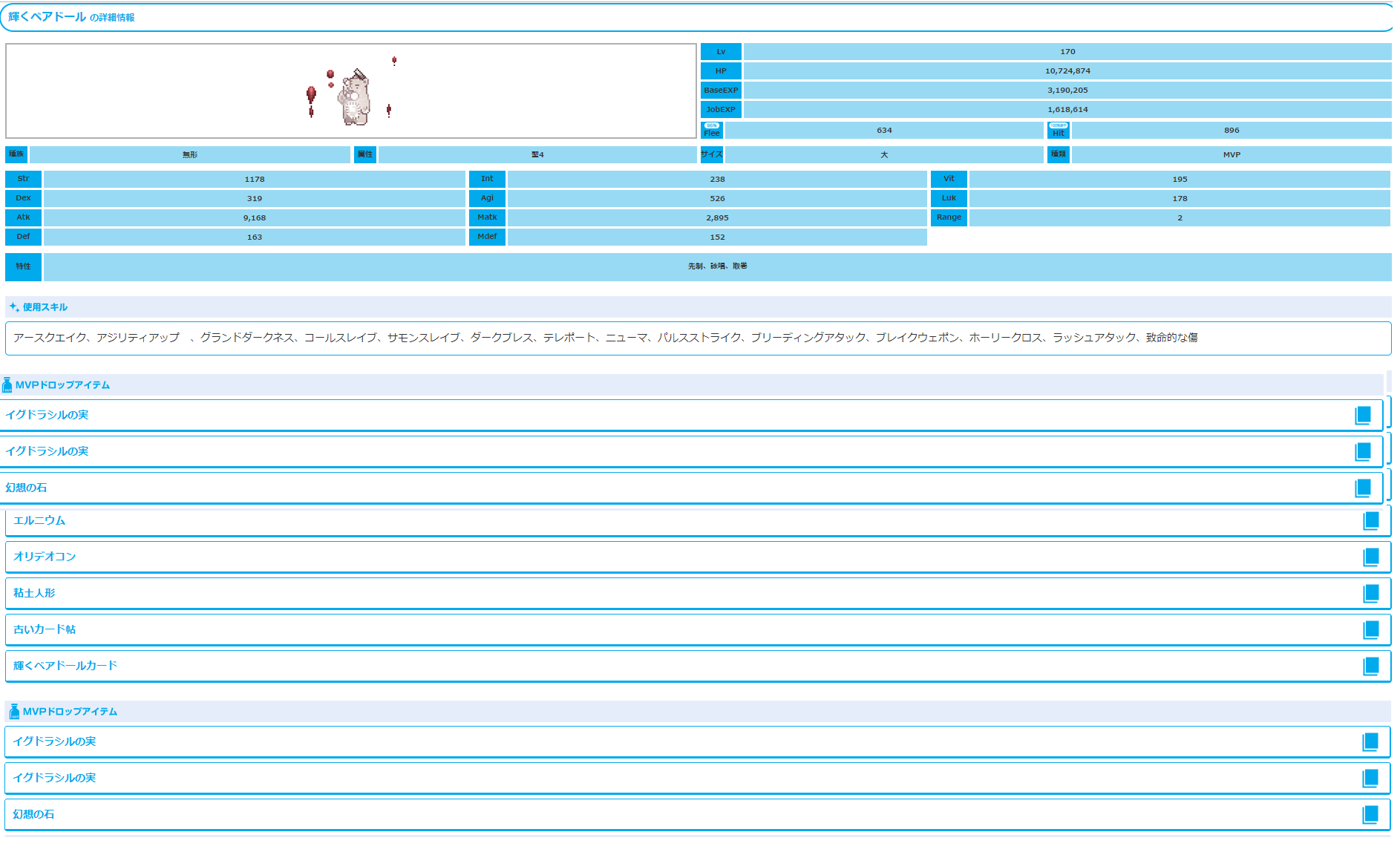Open the オリデオコン item link
This screenshot has width=1400, height=855.
click(45, 557)
